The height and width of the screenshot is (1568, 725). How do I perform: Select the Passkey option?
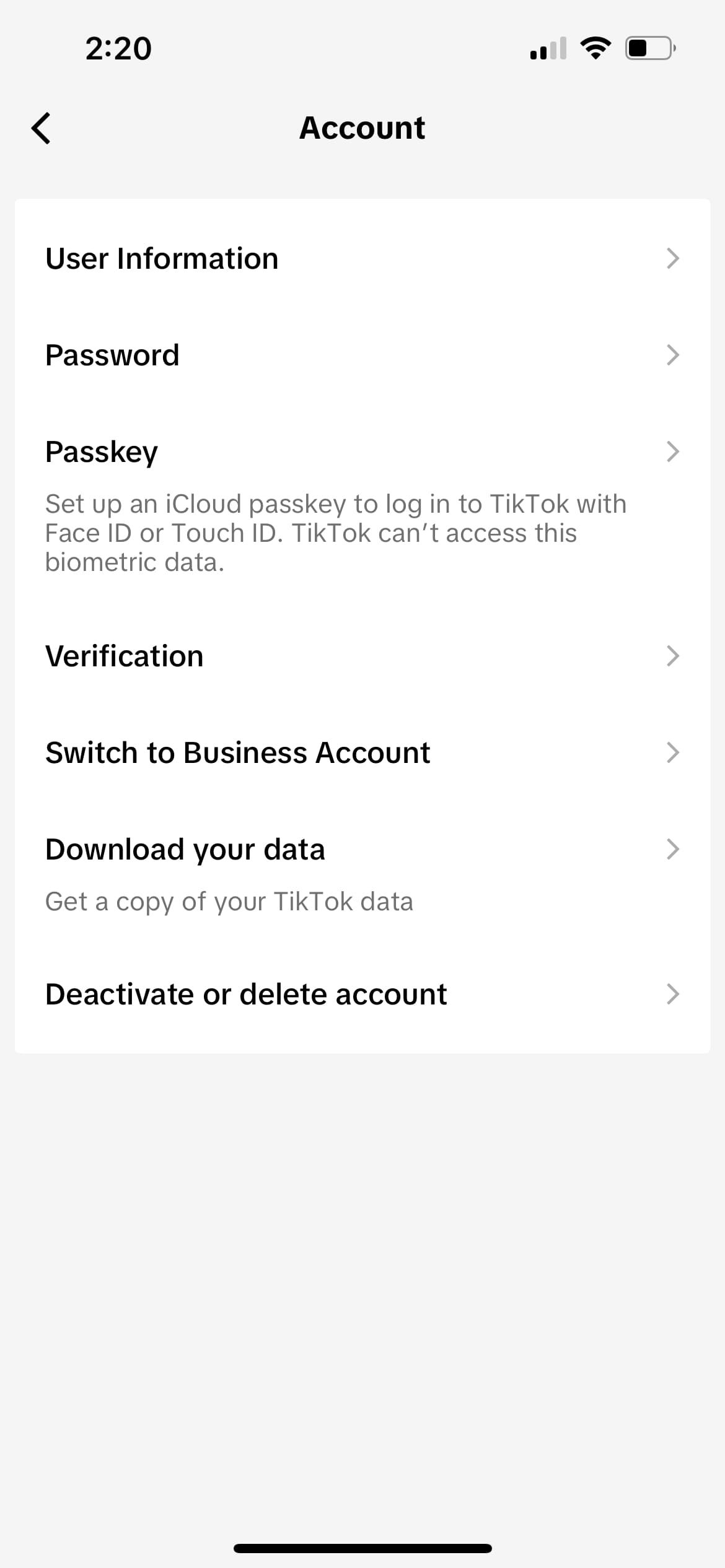pos(102,451)
